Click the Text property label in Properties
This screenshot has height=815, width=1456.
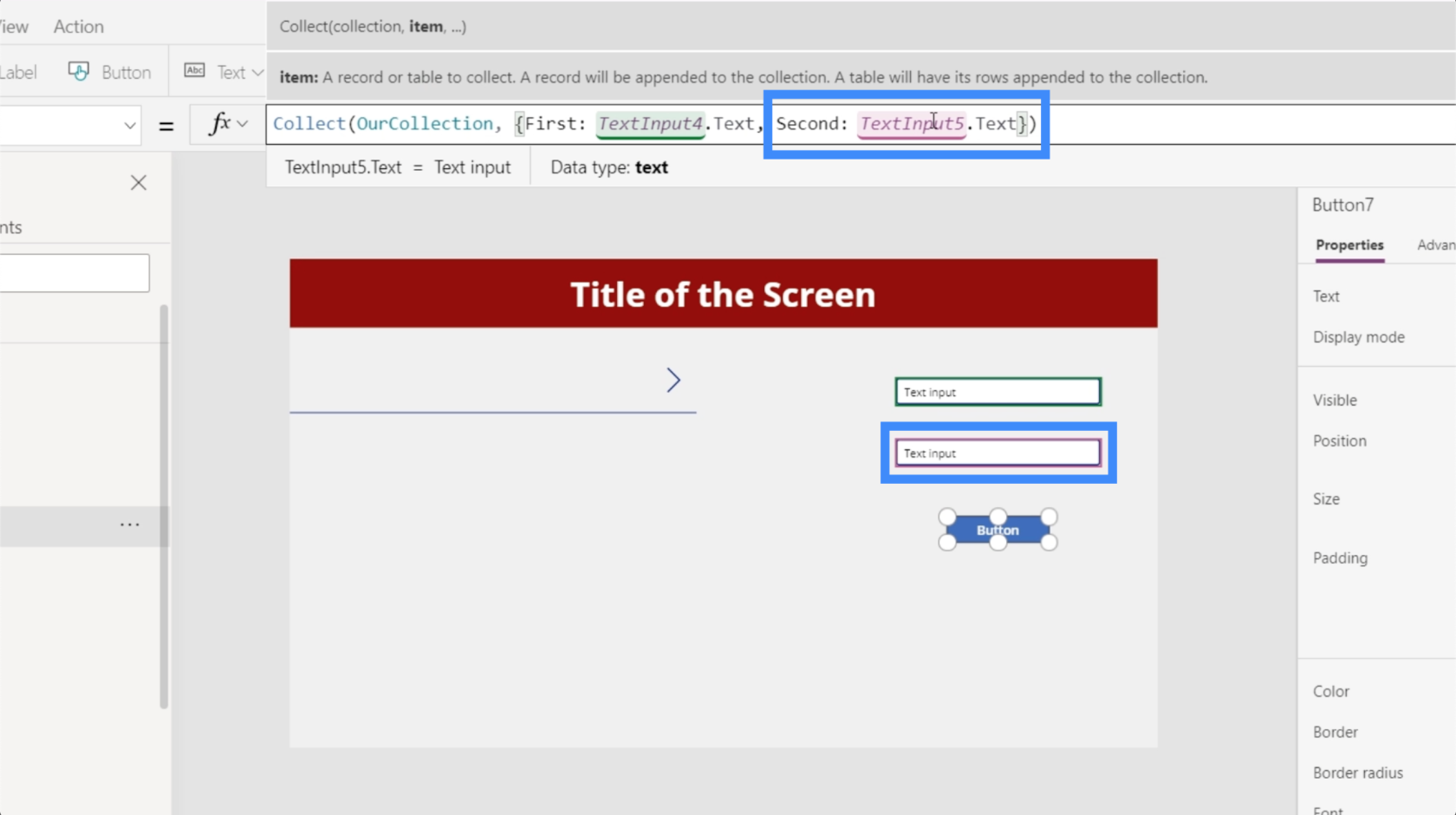pos(1326,297)
